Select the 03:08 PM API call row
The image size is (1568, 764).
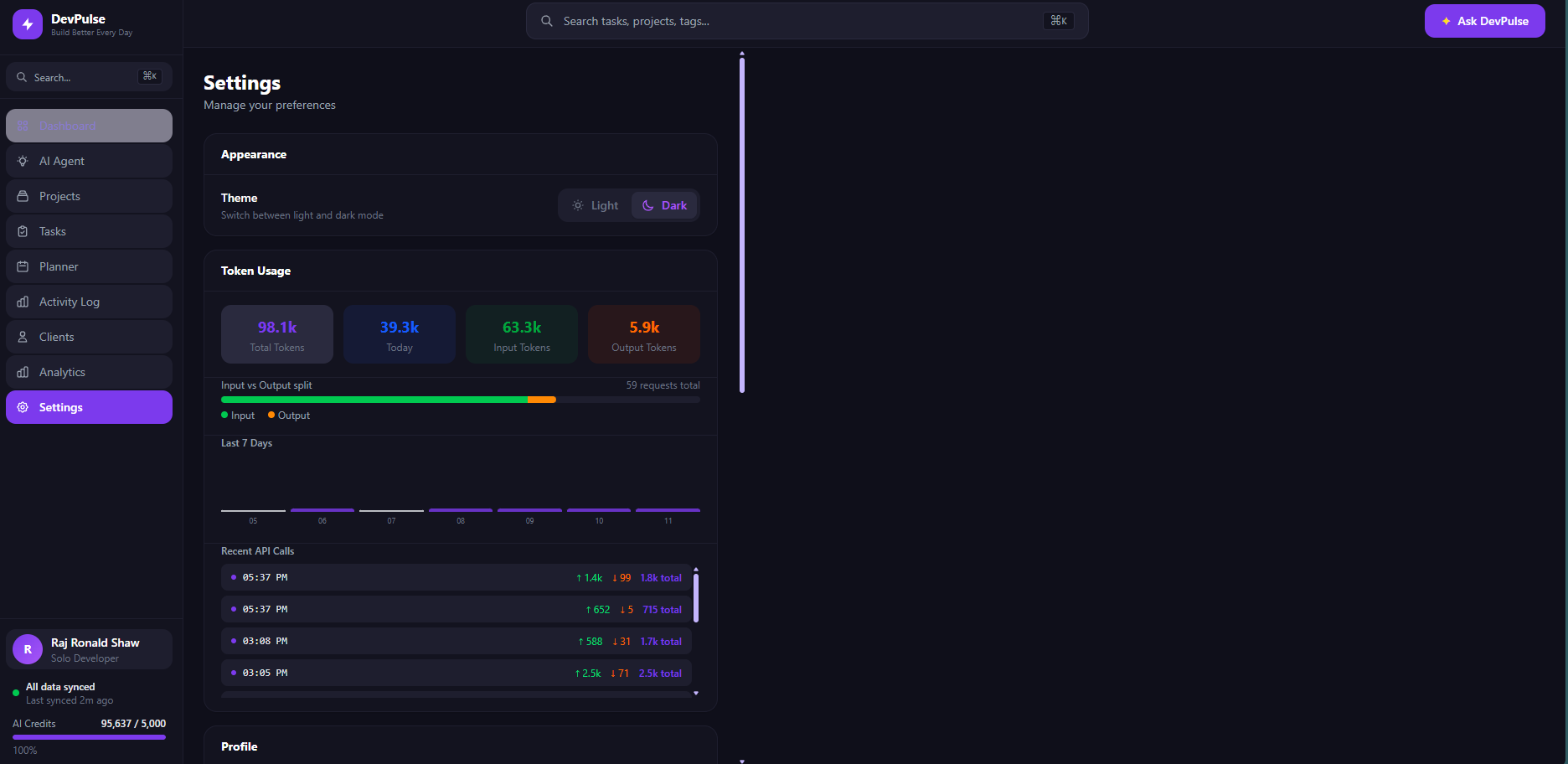click(x=456, y=641)
